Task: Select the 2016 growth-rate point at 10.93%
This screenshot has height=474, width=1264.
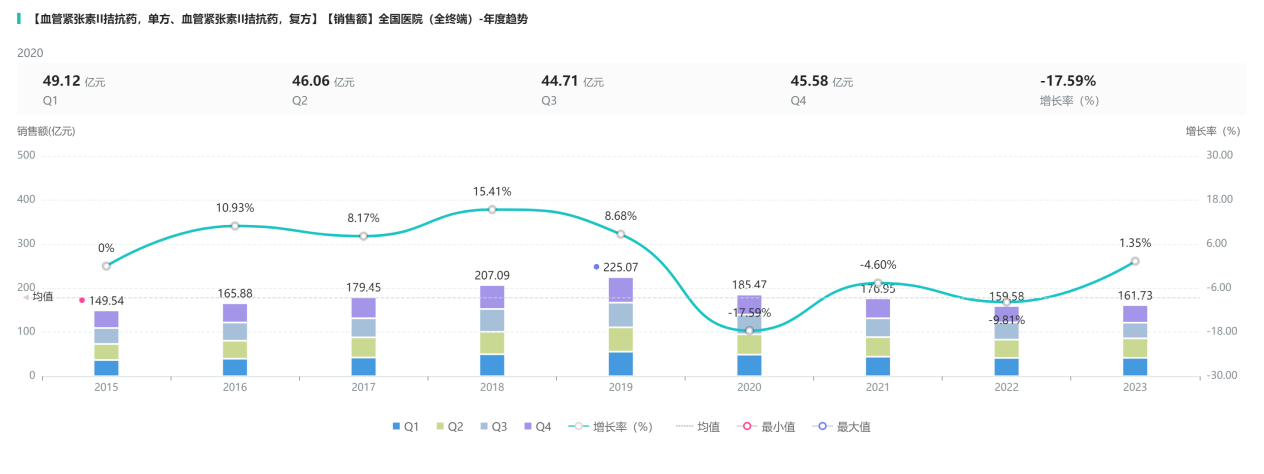Action: [x=235, y=226]
